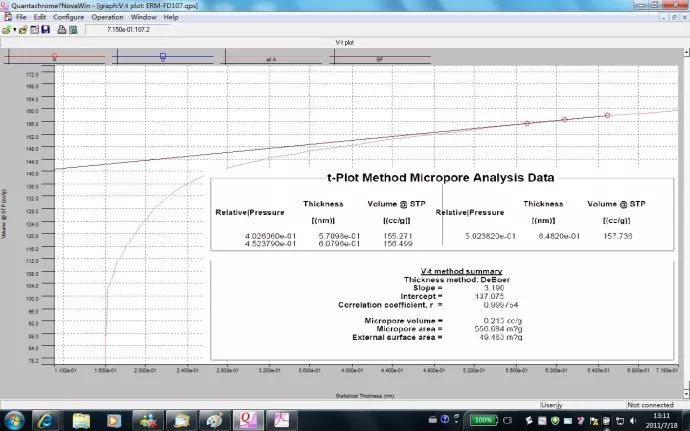This screenshot has height=431, width=690.
Task: Restore the inner document window
Action: pyautogui.click(x=674, y=17)
